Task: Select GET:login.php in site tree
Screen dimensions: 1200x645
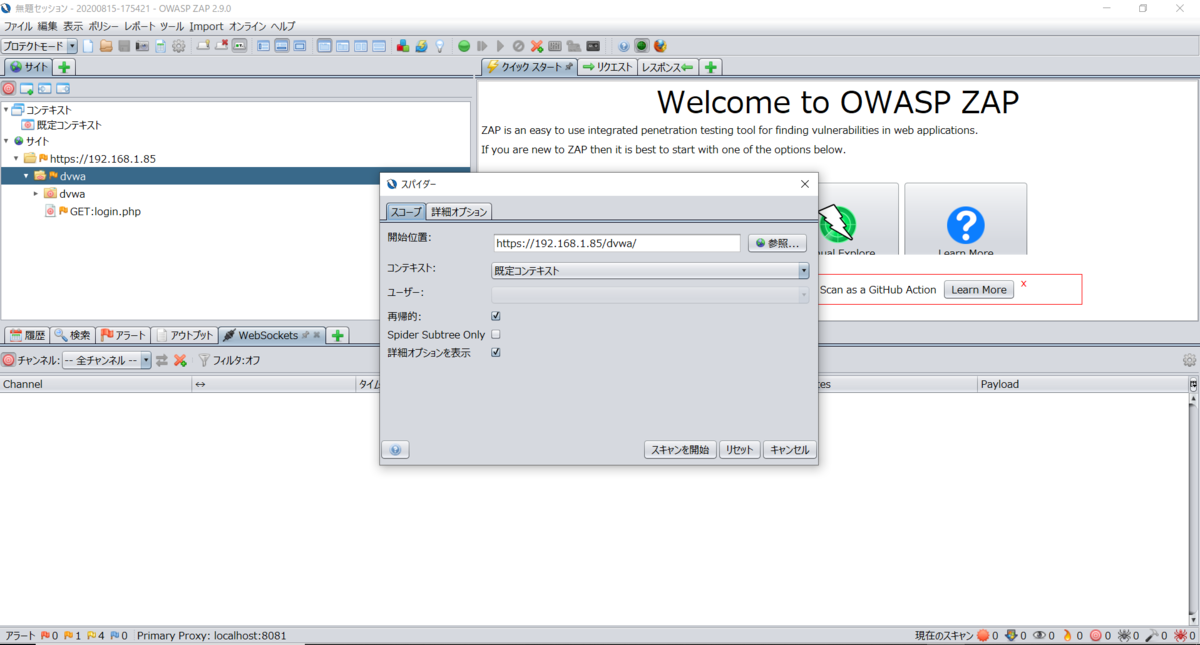Action: 105,211
